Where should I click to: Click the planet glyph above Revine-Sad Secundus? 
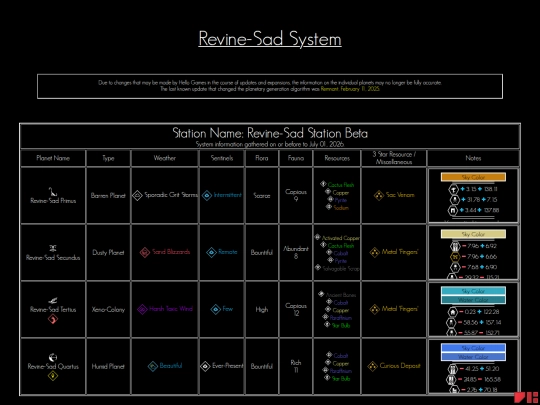pos(53,248)
